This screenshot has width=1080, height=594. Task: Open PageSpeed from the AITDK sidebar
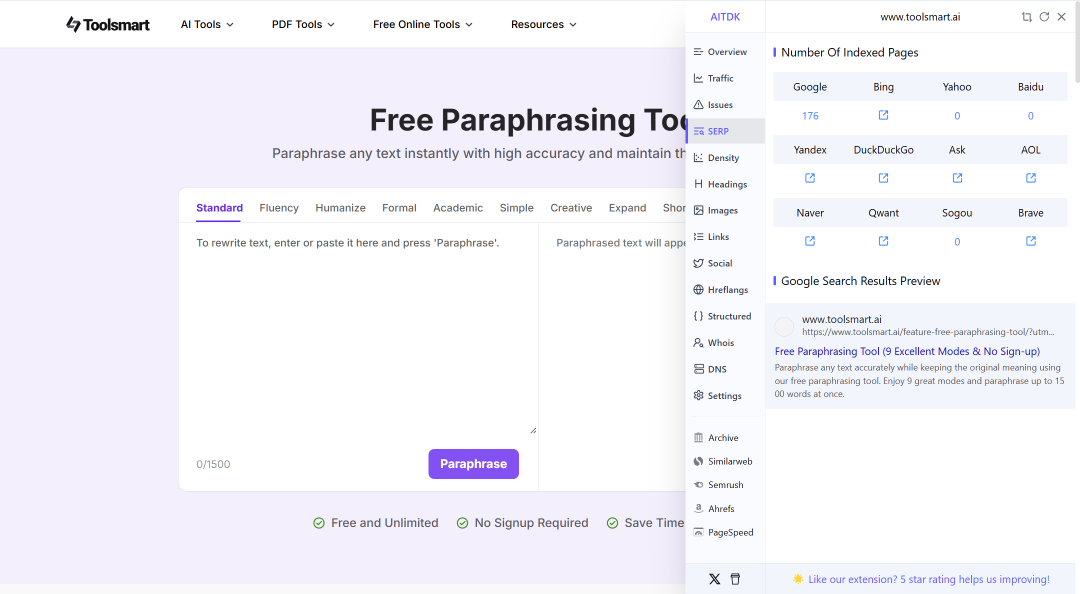click(x=725, y=533)
